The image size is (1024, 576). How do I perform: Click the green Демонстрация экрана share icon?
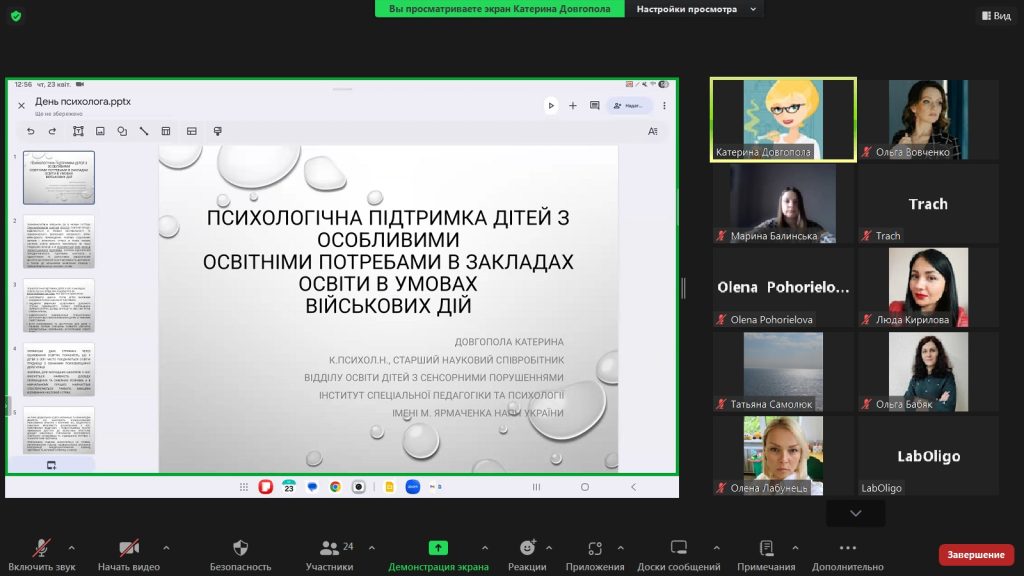click(x=438, y=548)
